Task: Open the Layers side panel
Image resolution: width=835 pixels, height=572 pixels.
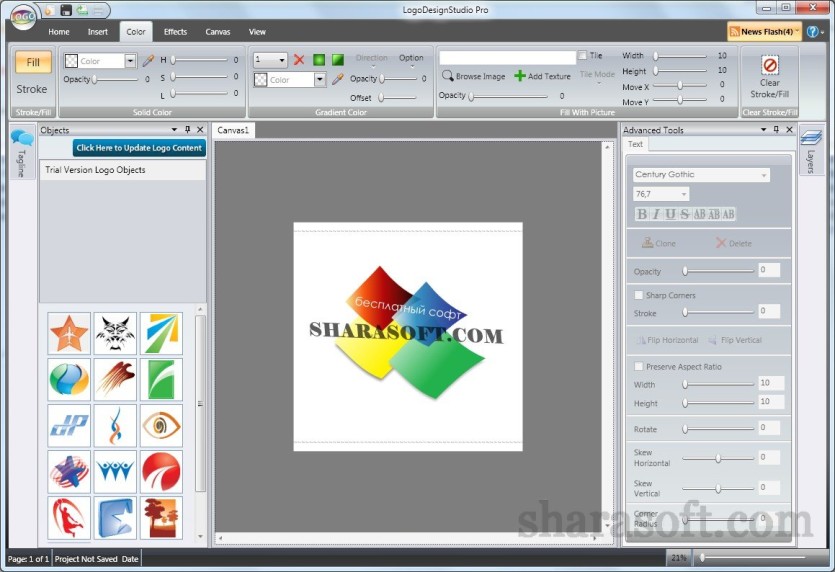Action: (811, 152)
